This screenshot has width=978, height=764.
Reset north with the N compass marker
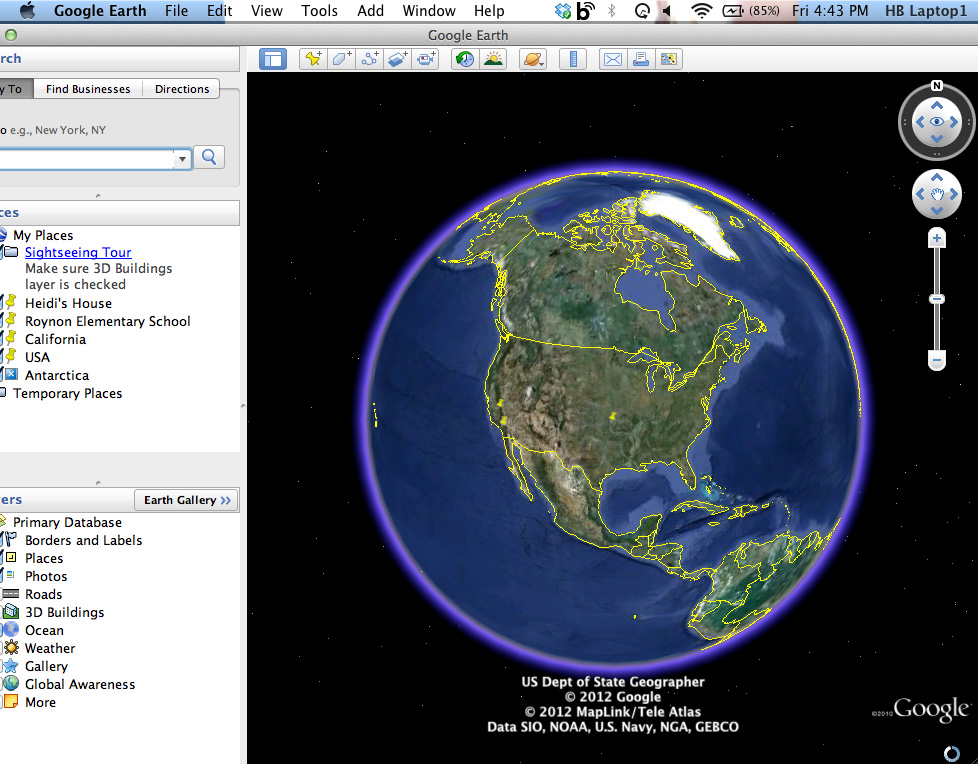pos(936,85)
